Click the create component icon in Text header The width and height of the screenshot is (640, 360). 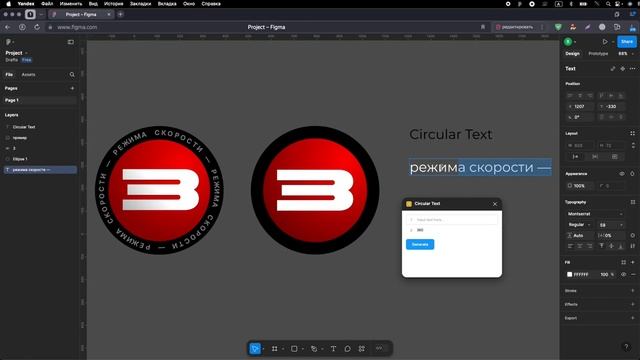click(622, 69)
